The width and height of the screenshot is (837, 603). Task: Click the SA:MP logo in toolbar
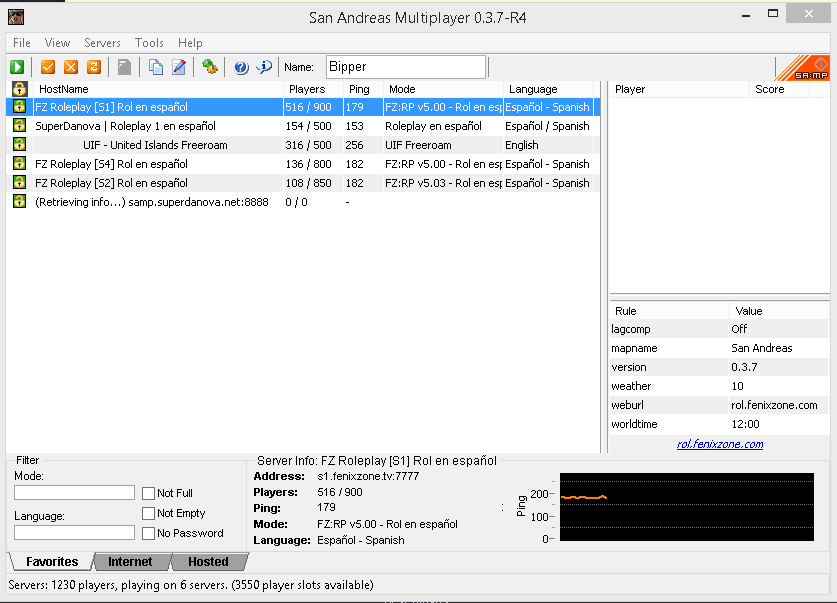[804, 68]
